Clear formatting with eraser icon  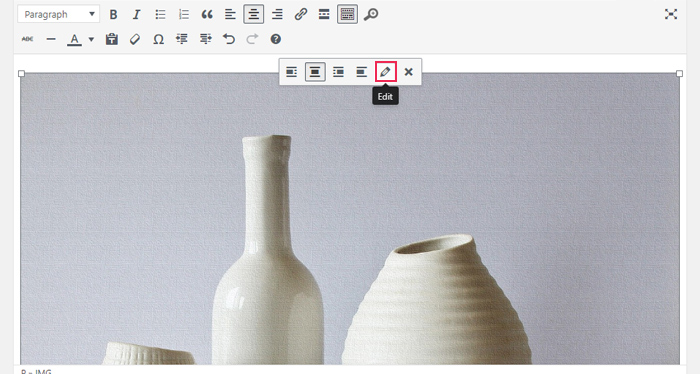[x=135, y=39]
